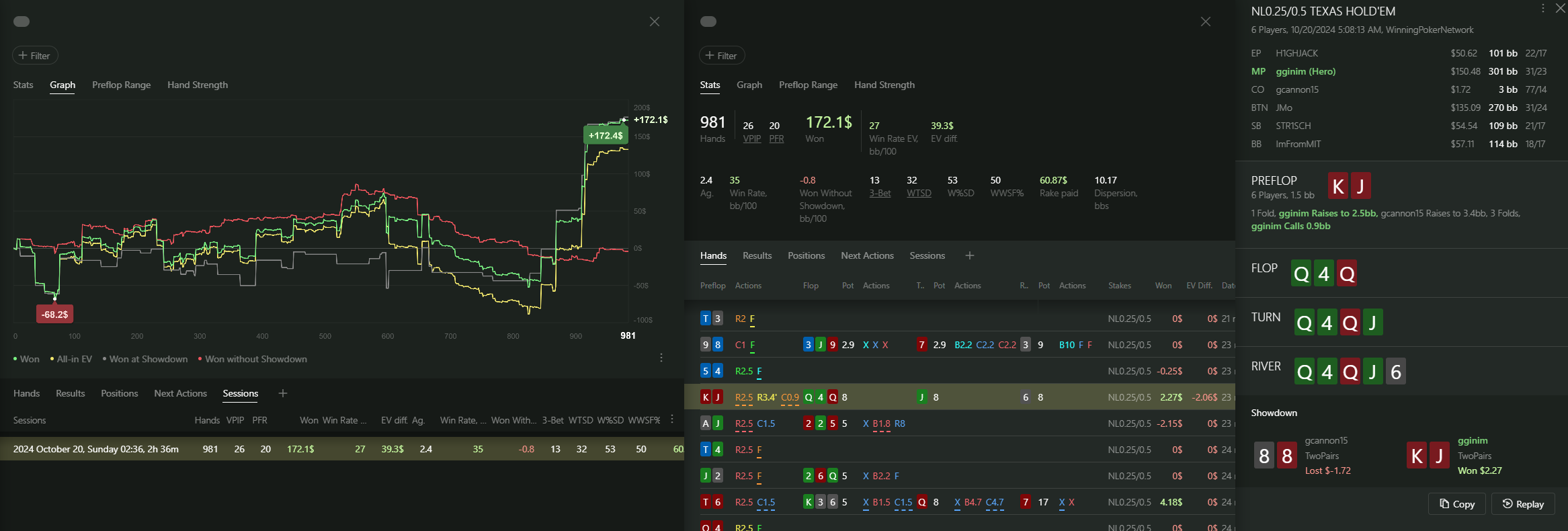Add a new tab next to left Sessions

(x=283, y=393)
